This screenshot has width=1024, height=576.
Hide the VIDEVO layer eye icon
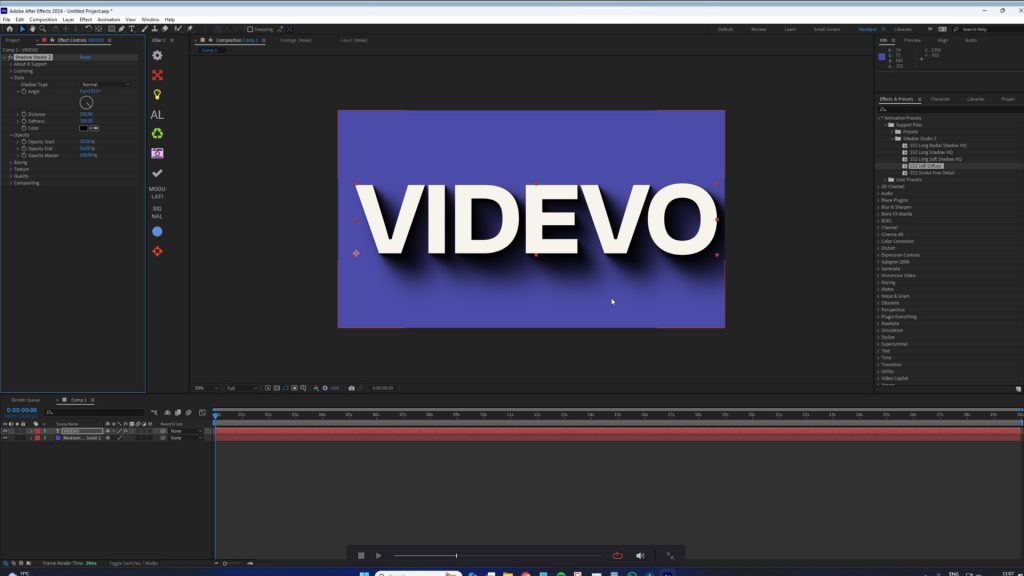[x=5, y=431]
